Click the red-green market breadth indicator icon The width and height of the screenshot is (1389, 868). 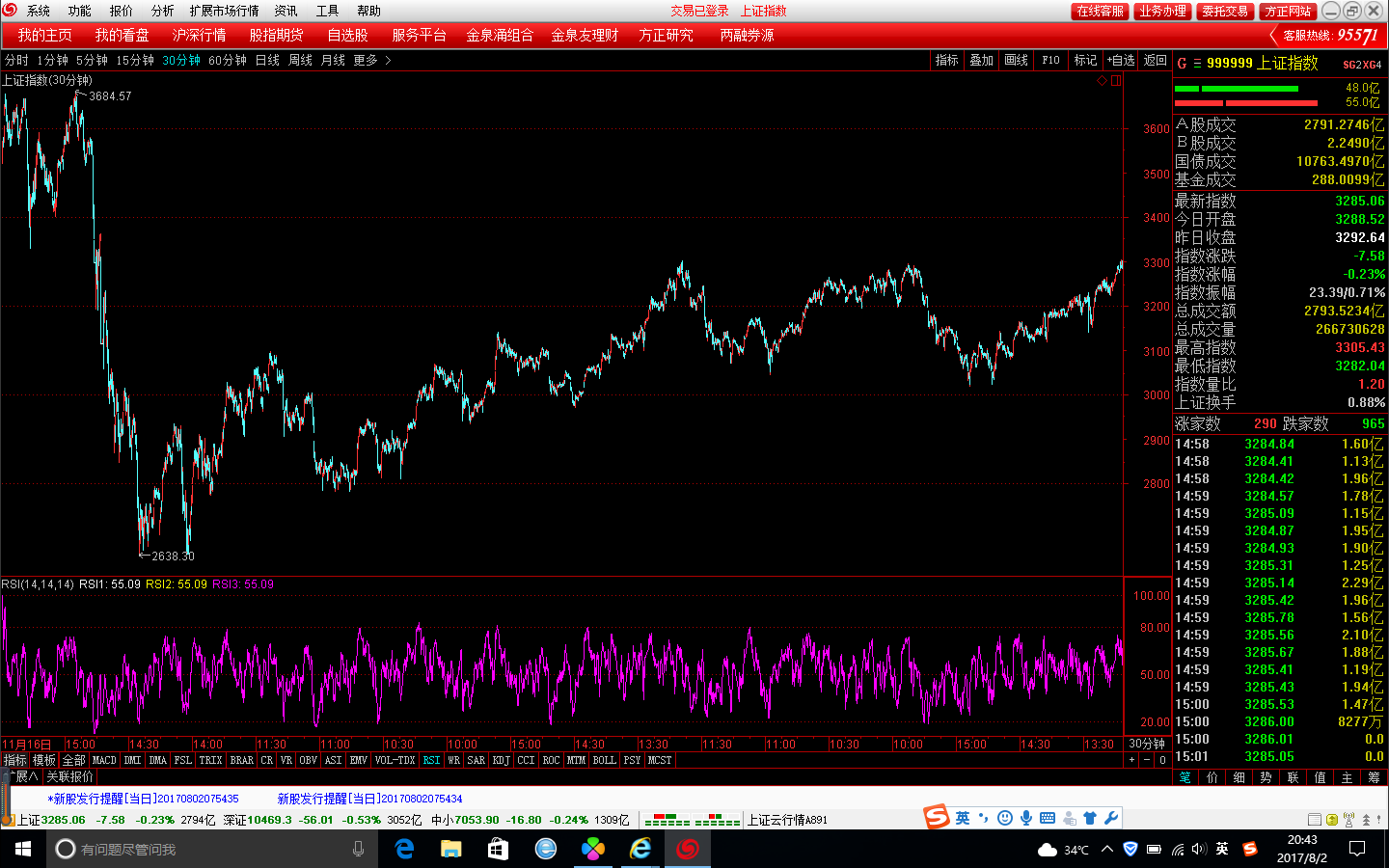[692, 820]
